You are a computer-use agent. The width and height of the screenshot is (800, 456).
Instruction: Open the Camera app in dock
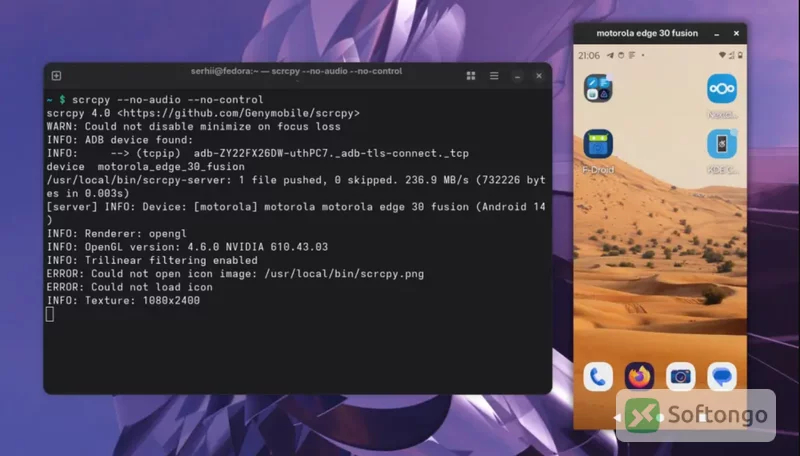point(681,377)
